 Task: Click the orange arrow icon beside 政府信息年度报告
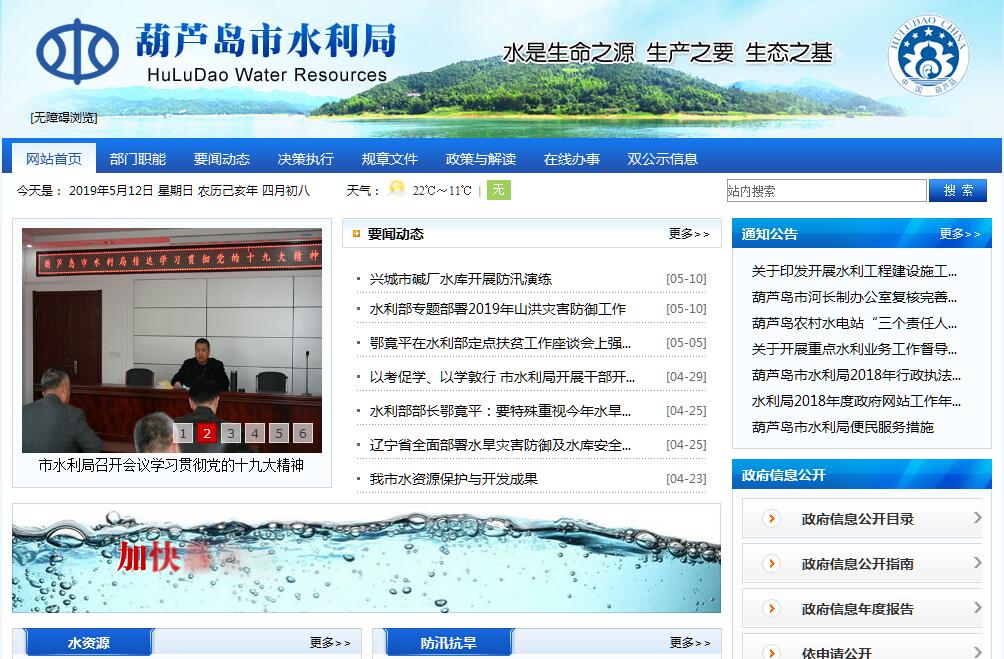tap(771, 608)
